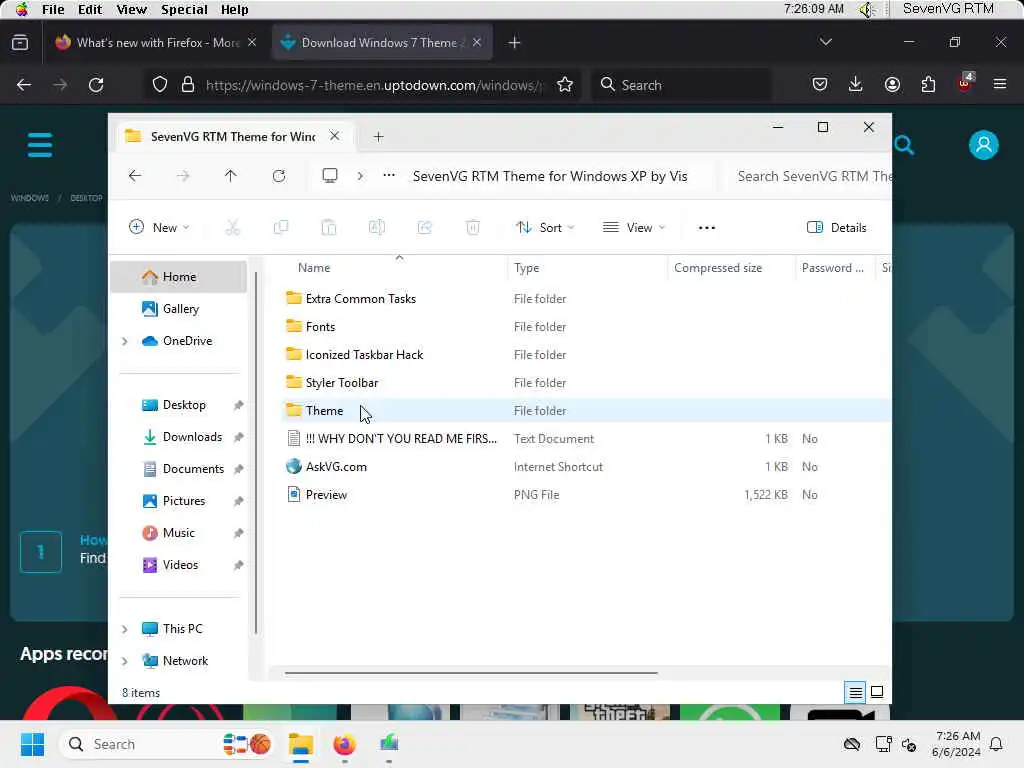
Task: Open the Firefox application menu hamburger
Action: 1000,84
